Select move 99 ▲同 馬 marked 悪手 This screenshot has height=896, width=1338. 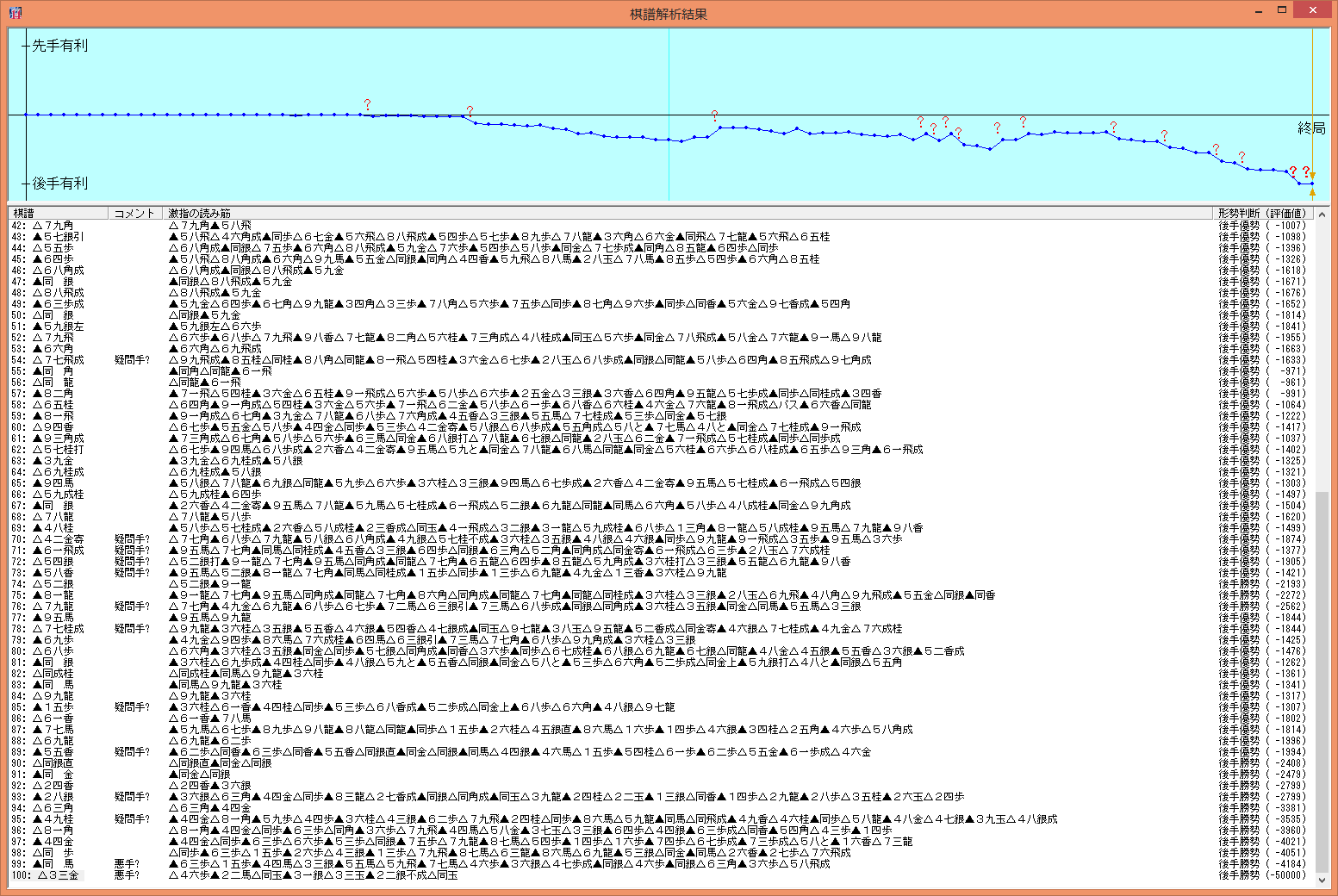point(58,864)
